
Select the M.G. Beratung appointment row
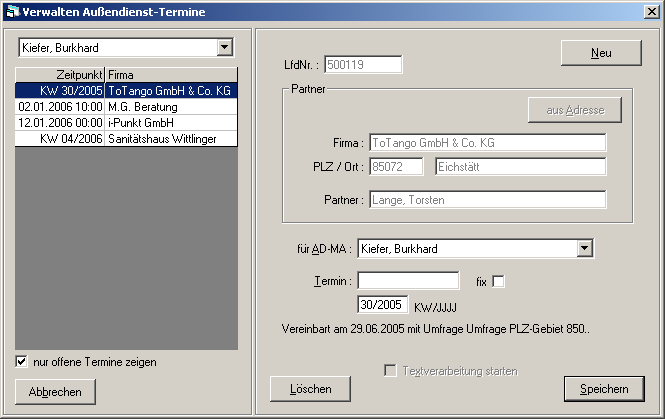click(126, 106)
